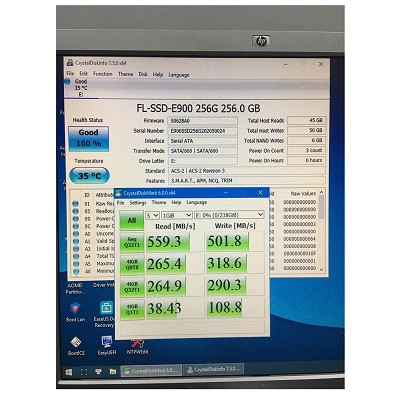This screenshot has height=400, width=400.
Task: Click the 559.3 sequential read result
Action: tap(175, 242)
